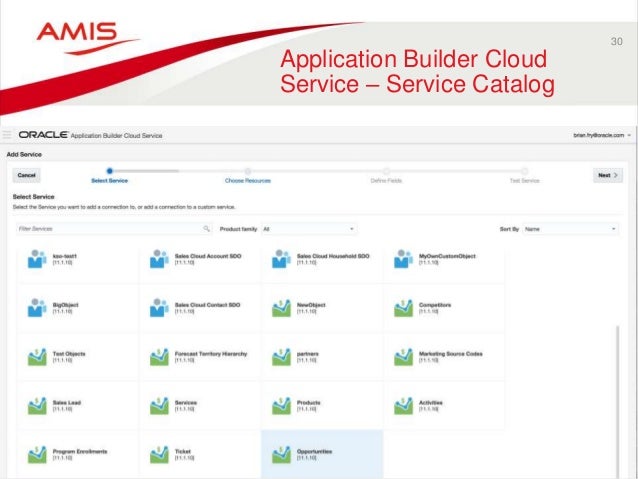The image size is (638, 479).
Task: Select the BigObject label
Action: click(66, 305)
